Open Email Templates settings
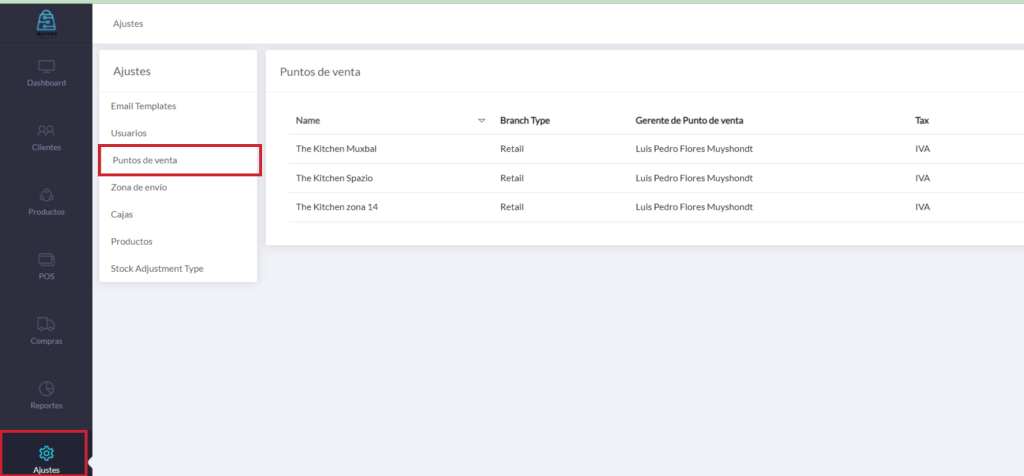 point(144,106)
